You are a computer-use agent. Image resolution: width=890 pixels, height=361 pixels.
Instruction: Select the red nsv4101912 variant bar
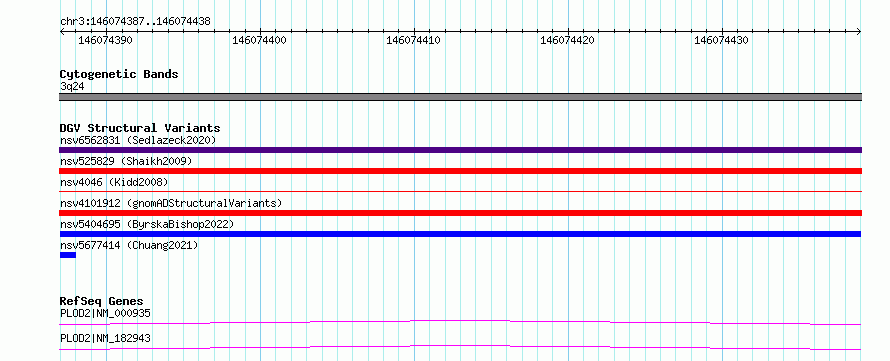pos(460,213)
